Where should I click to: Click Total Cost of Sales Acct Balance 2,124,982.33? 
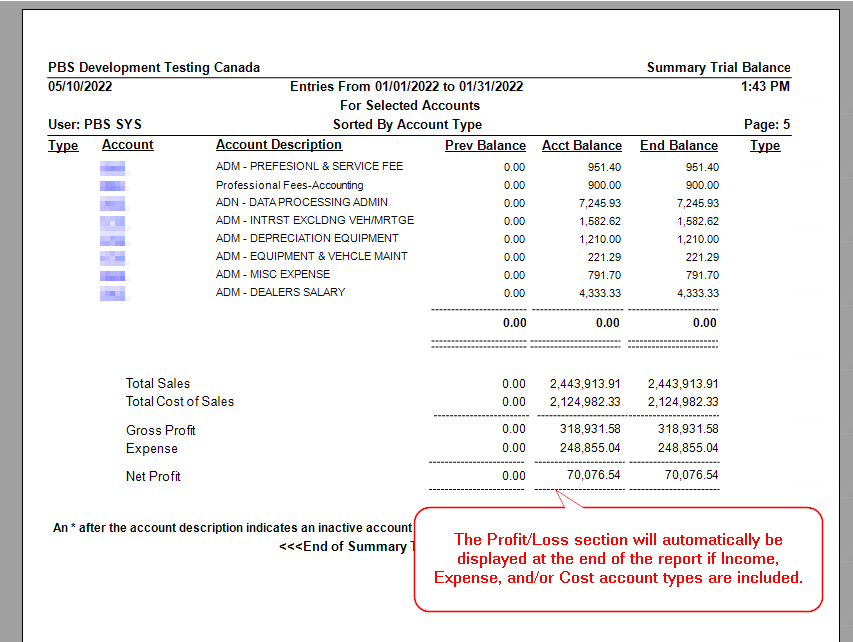(x=585, y=402)
